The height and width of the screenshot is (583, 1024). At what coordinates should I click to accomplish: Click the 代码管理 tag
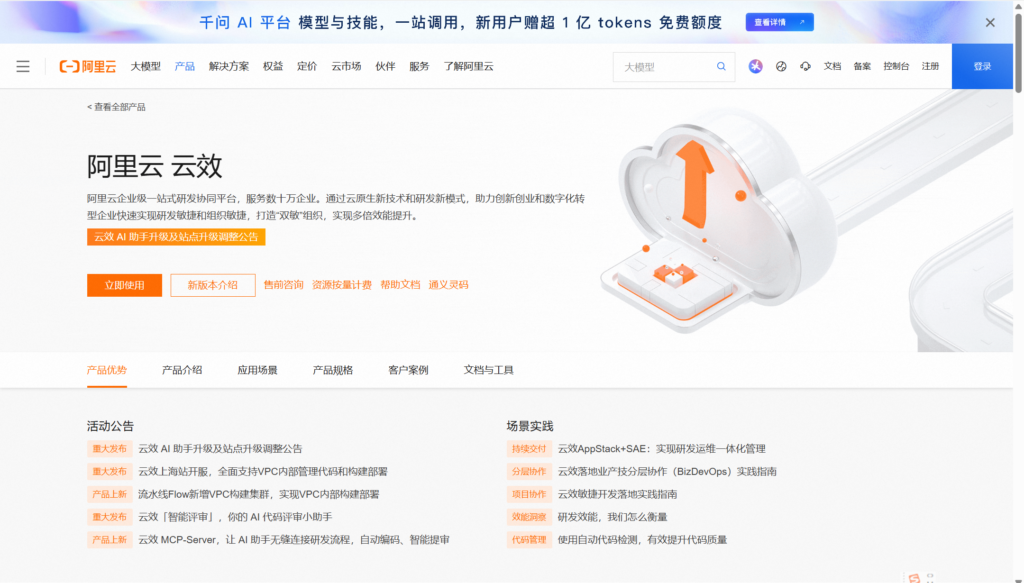click(x=529, y=540)
